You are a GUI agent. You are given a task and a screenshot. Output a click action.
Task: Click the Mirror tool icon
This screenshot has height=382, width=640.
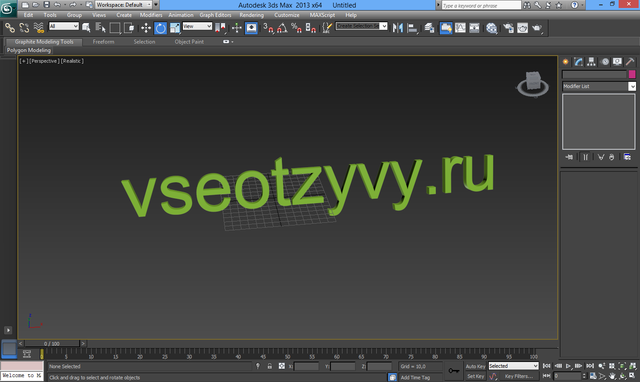(x=398, y=28)
